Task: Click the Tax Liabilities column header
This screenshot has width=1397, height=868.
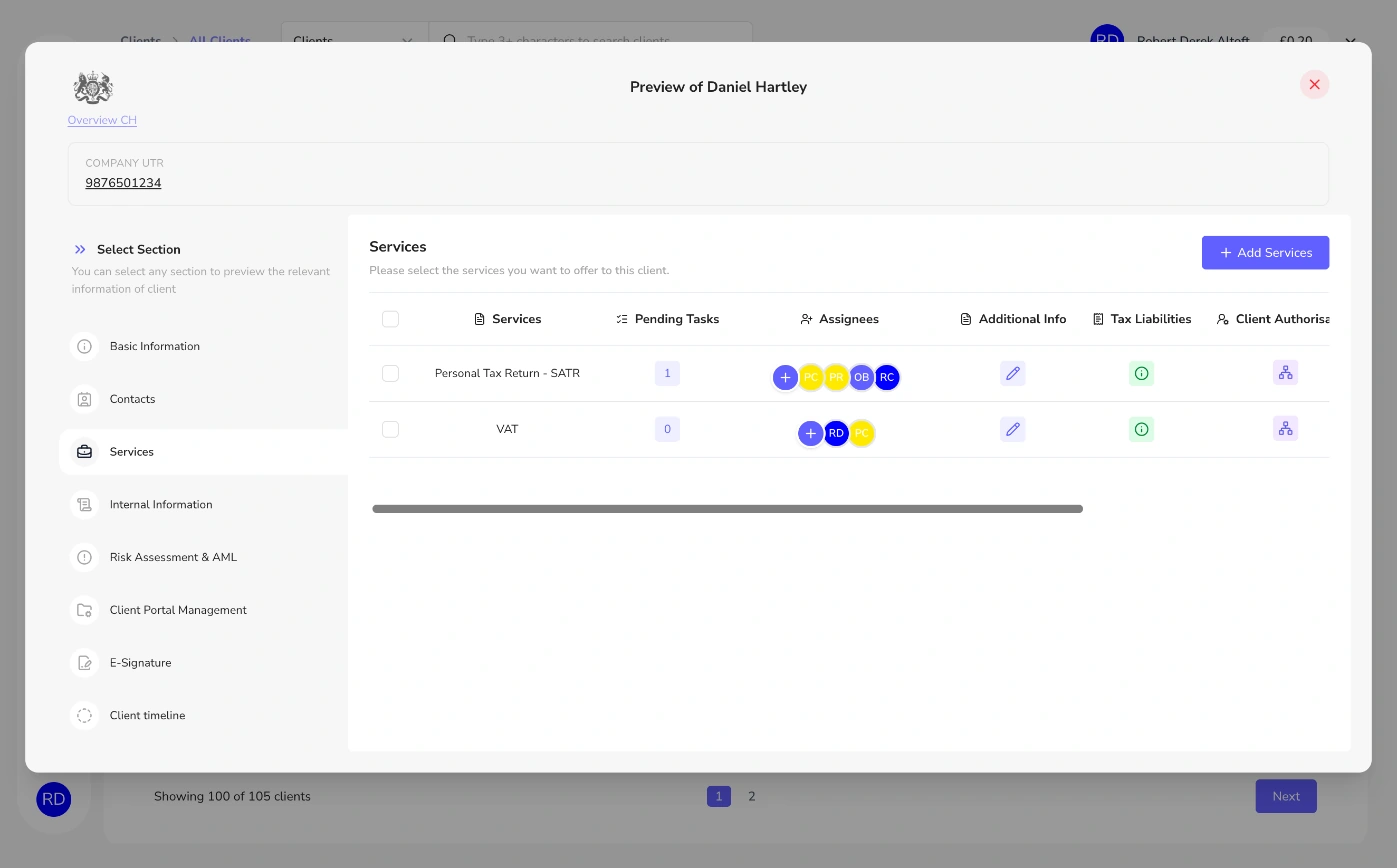Action: coord(1141,319)
